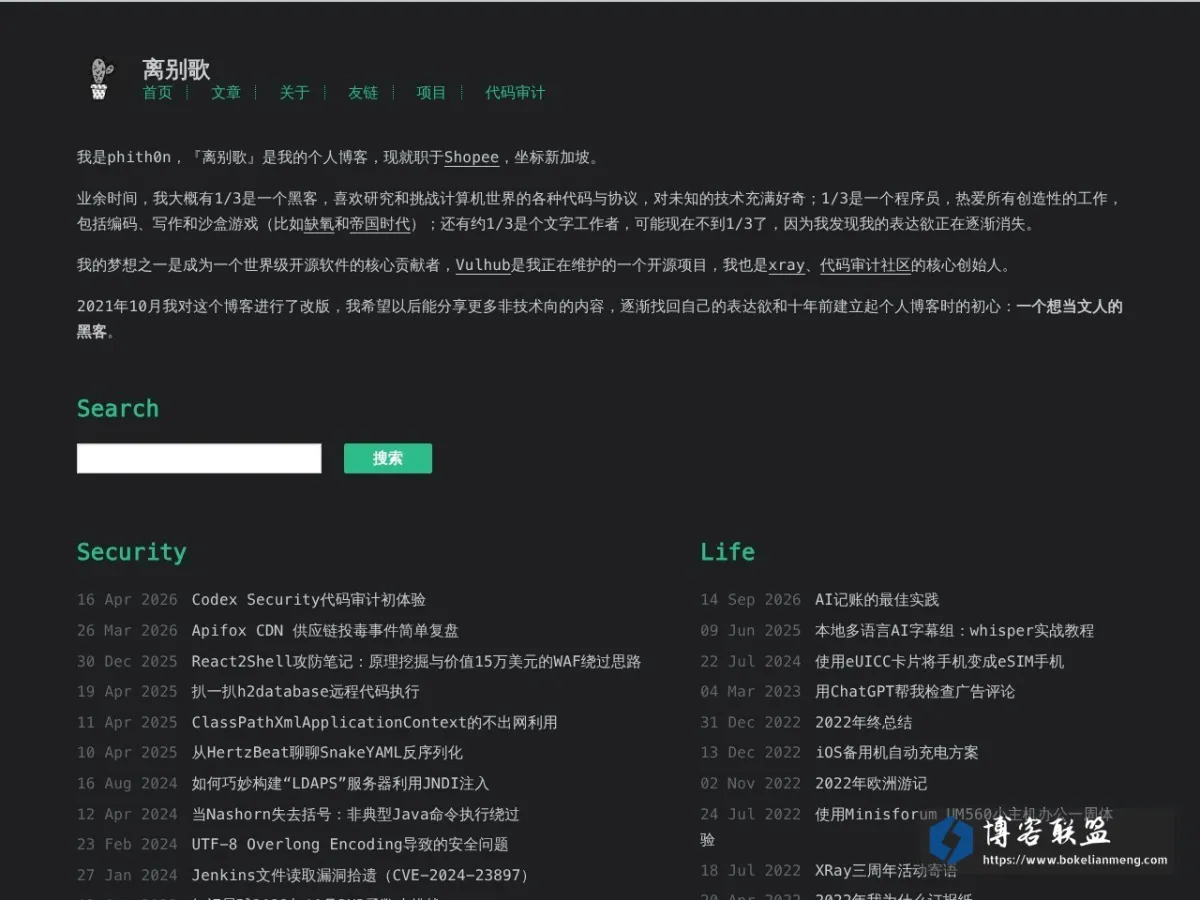This screenshot has width=1200, height=900.
Task: Open 2022年终总结 article
Action: click(863, 723)
